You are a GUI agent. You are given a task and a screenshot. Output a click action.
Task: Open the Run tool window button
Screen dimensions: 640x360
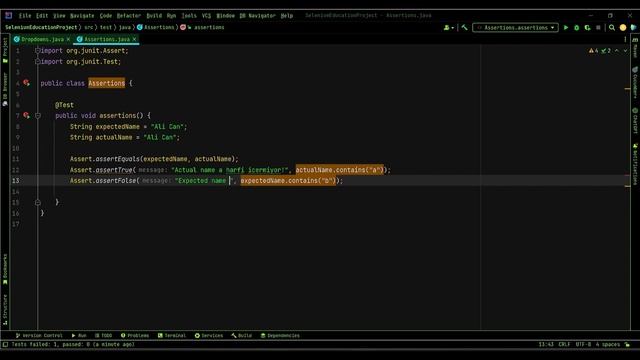pos(79,336)
